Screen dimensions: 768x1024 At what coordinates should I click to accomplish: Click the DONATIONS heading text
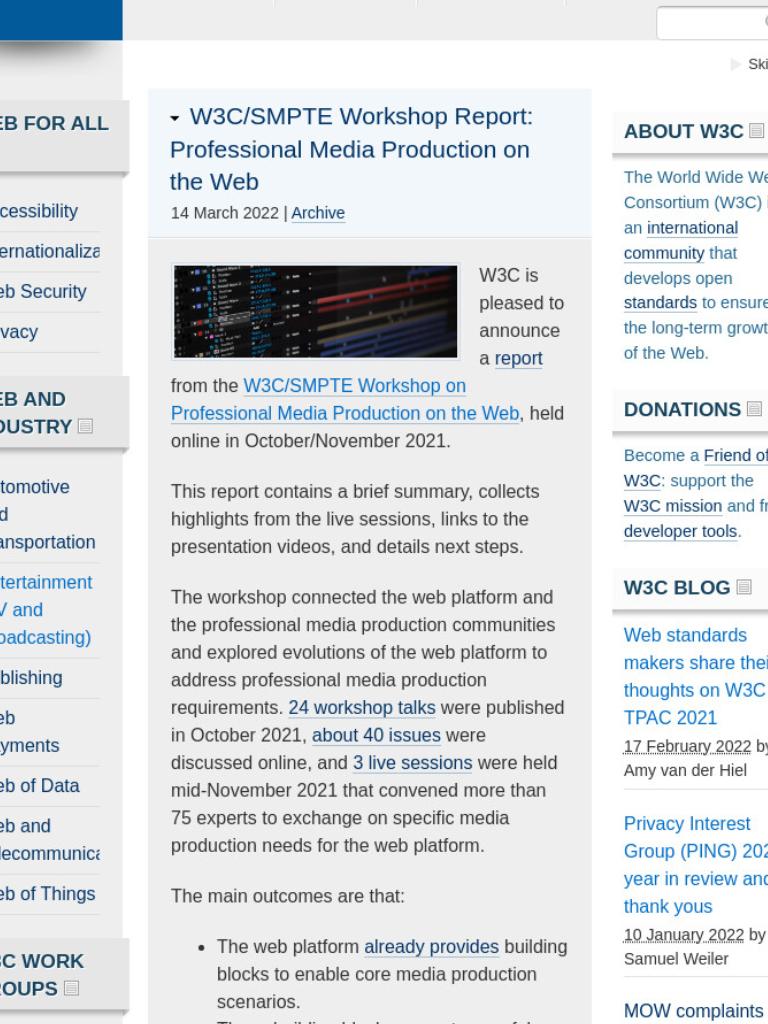682,409
